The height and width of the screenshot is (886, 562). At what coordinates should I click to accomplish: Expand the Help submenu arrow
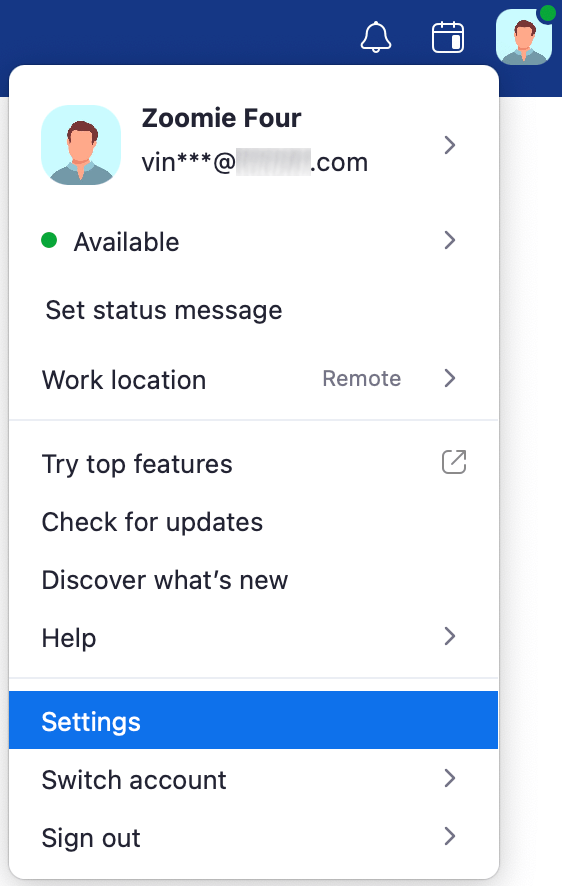[450, 637]
